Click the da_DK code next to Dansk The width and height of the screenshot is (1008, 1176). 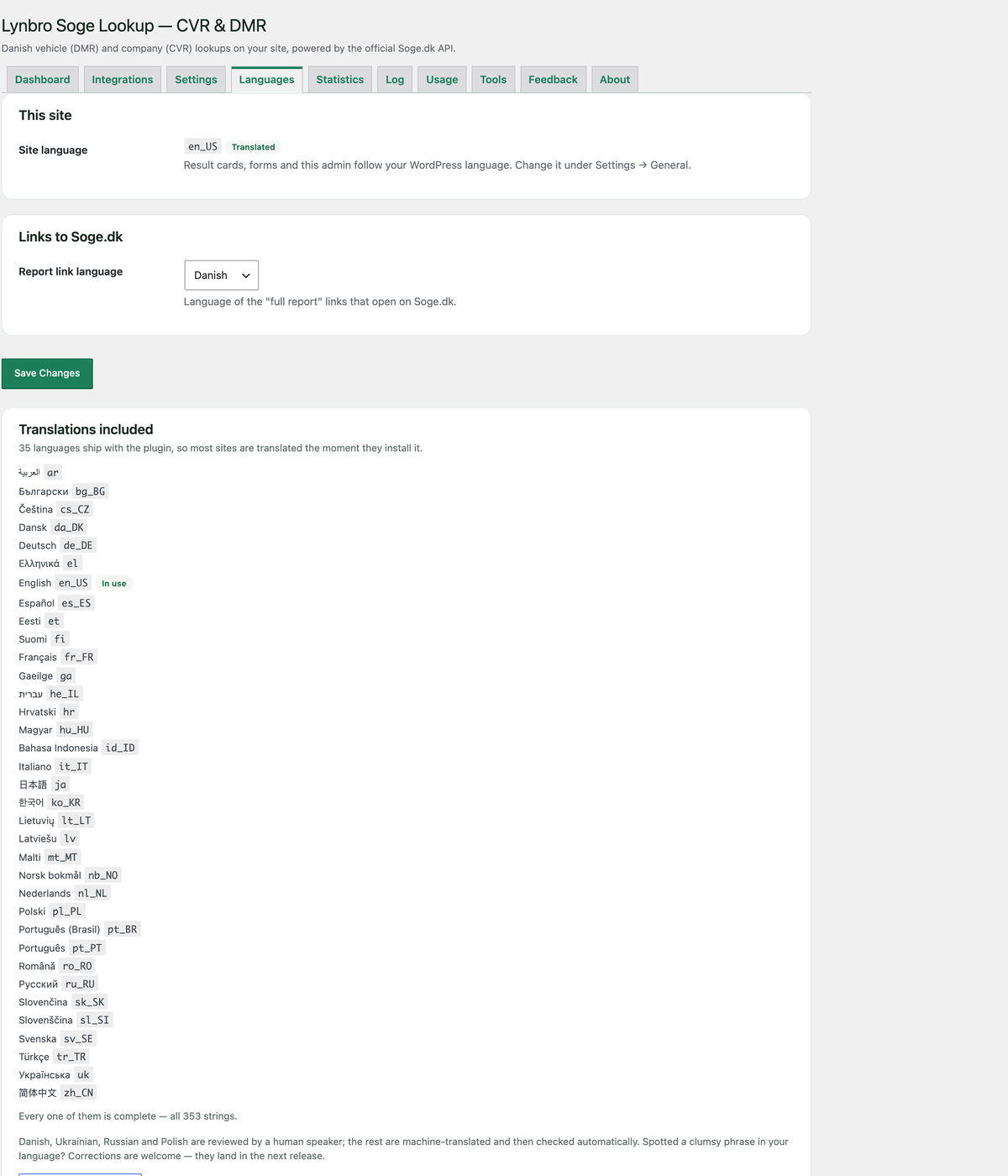click(x=69, y=528)
